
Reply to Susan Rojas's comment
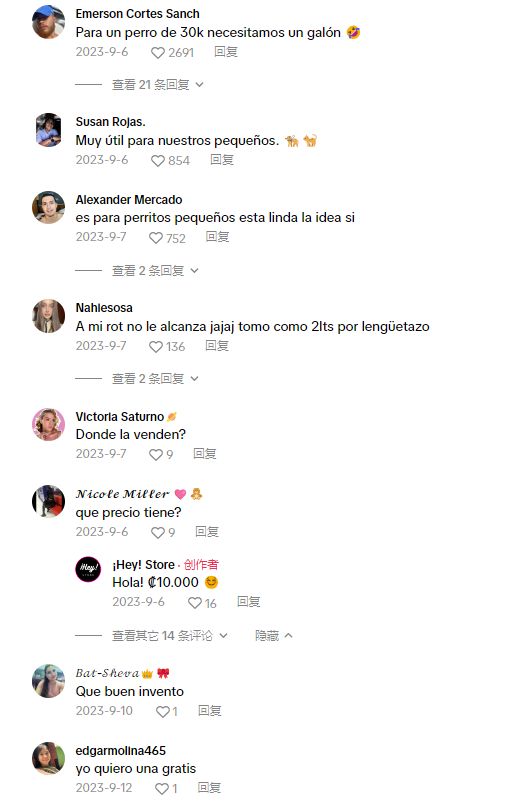click(222, 160)
